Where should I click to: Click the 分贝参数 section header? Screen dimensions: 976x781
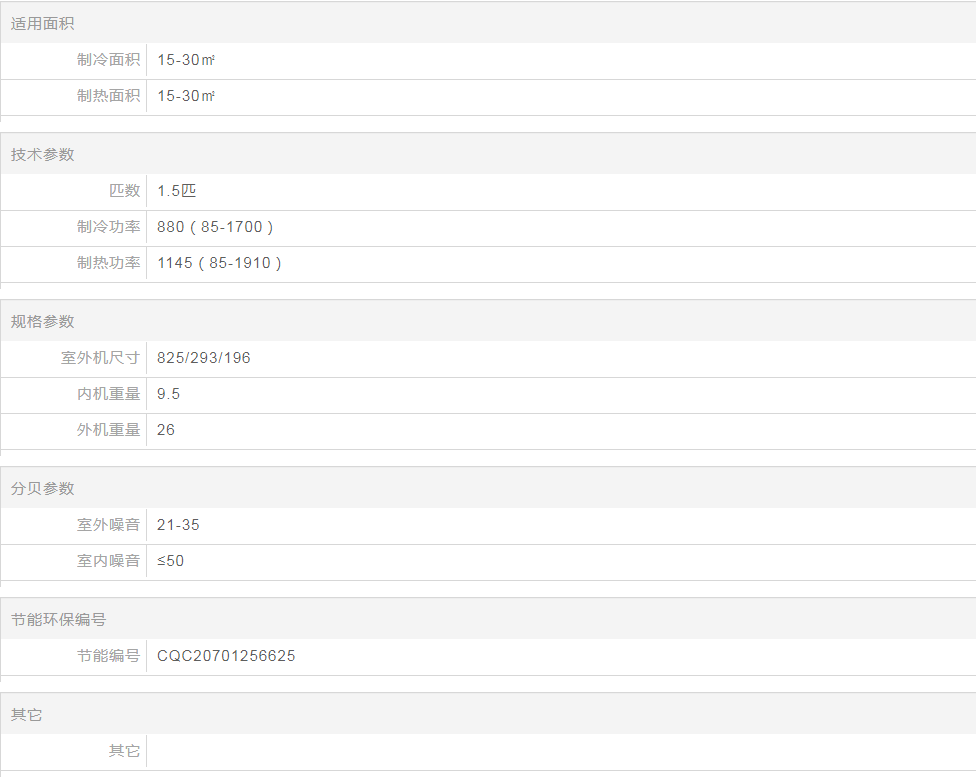click(43, 488)
